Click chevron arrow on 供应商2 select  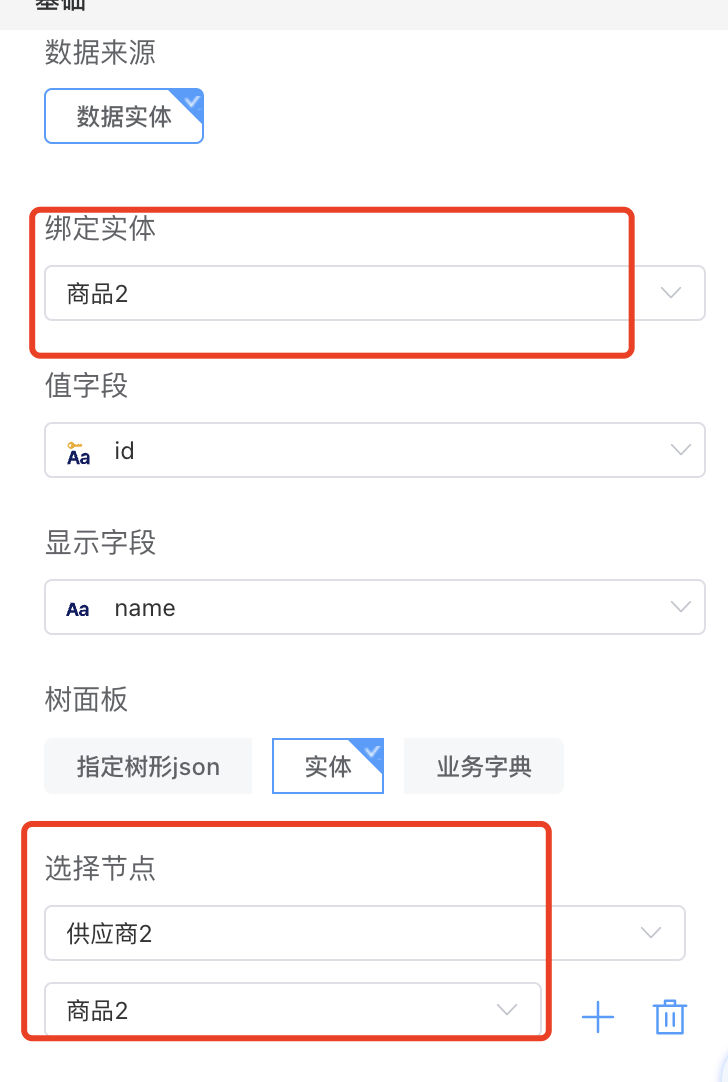tap(651, 933)
